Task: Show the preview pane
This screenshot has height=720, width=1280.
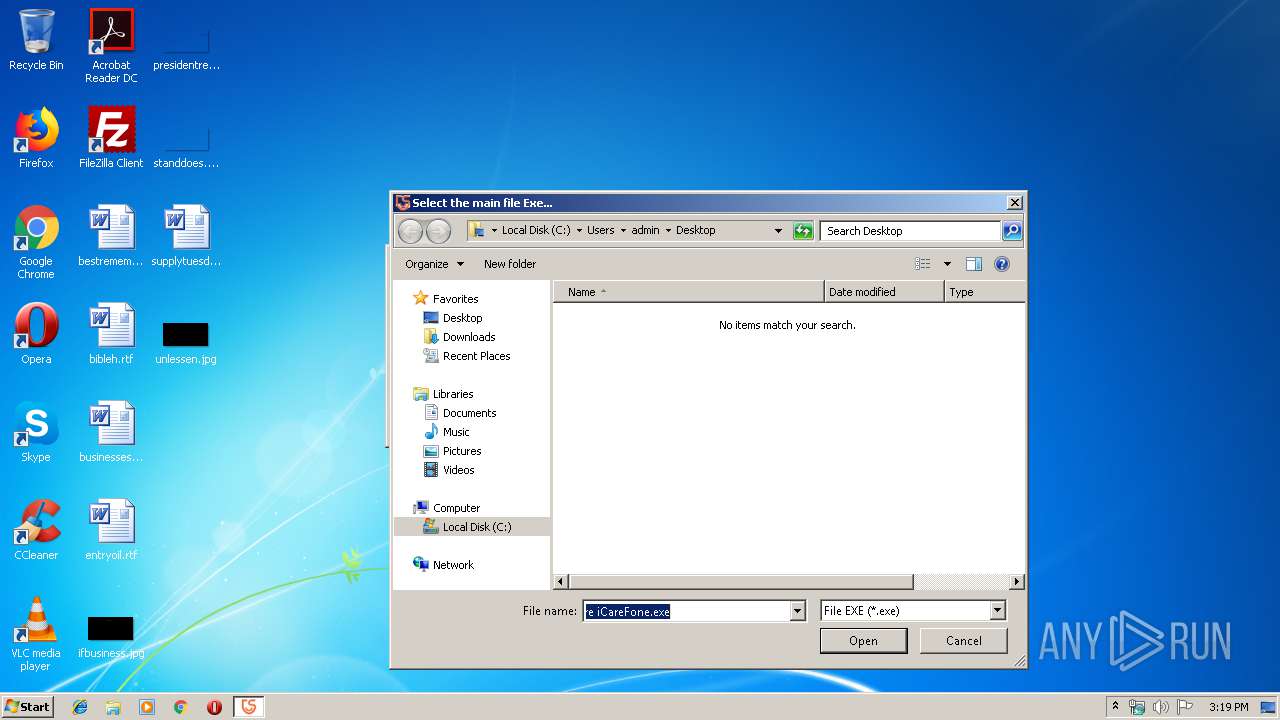Action: (x=974, y=264)
